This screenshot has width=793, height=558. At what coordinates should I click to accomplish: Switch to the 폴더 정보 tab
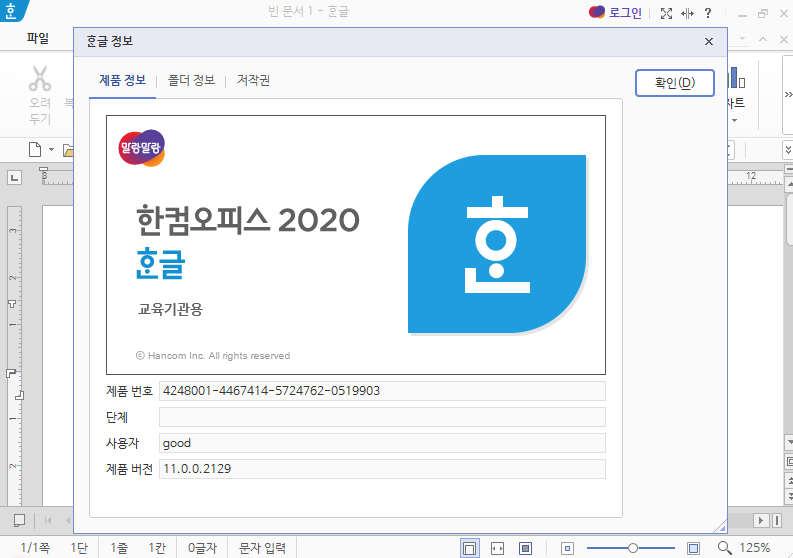pos(191,81)
